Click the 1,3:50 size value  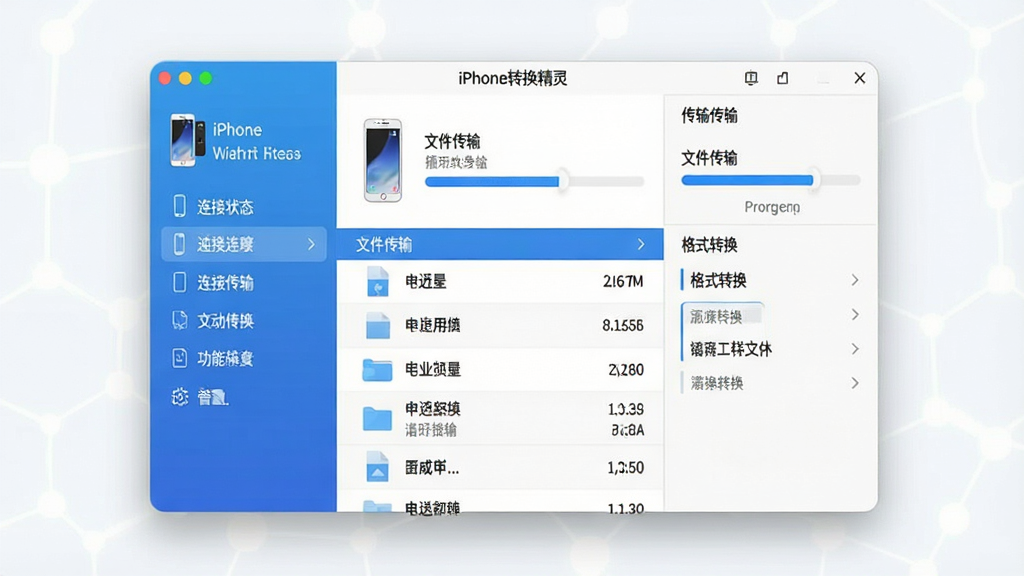[626, 468]
